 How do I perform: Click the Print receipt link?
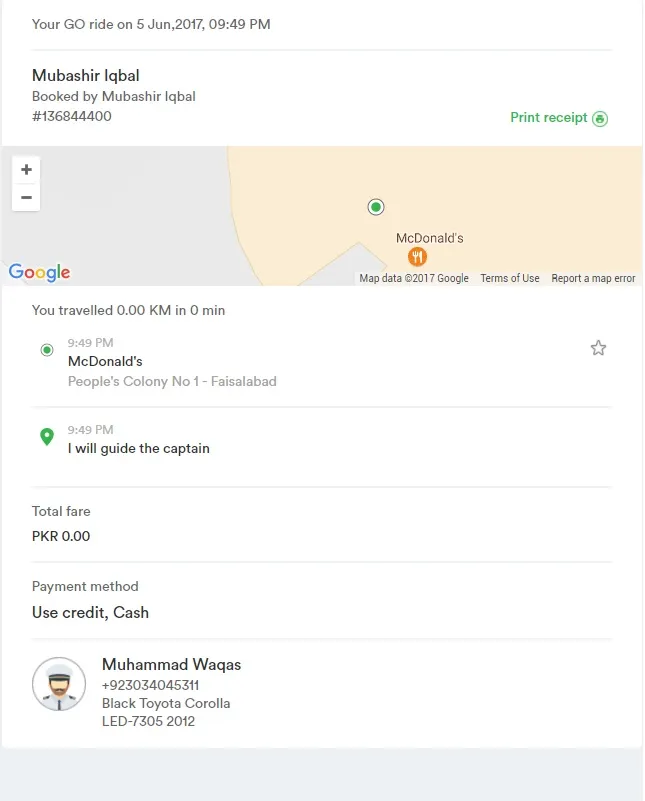[x=549, y=117]
